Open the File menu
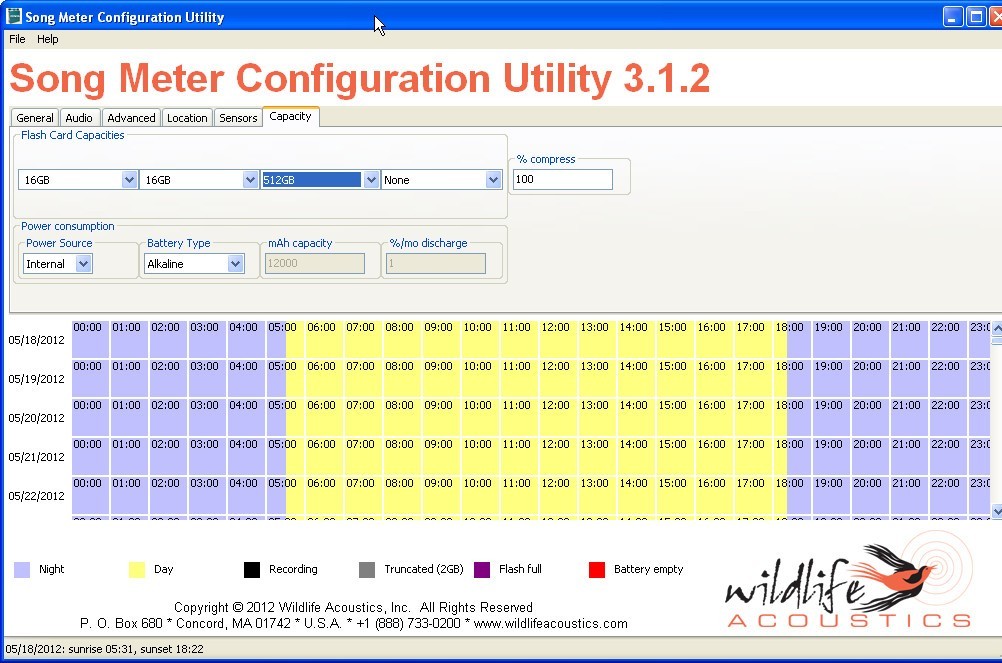Screen dimensions: 1002x663 [x=16, y=39]
